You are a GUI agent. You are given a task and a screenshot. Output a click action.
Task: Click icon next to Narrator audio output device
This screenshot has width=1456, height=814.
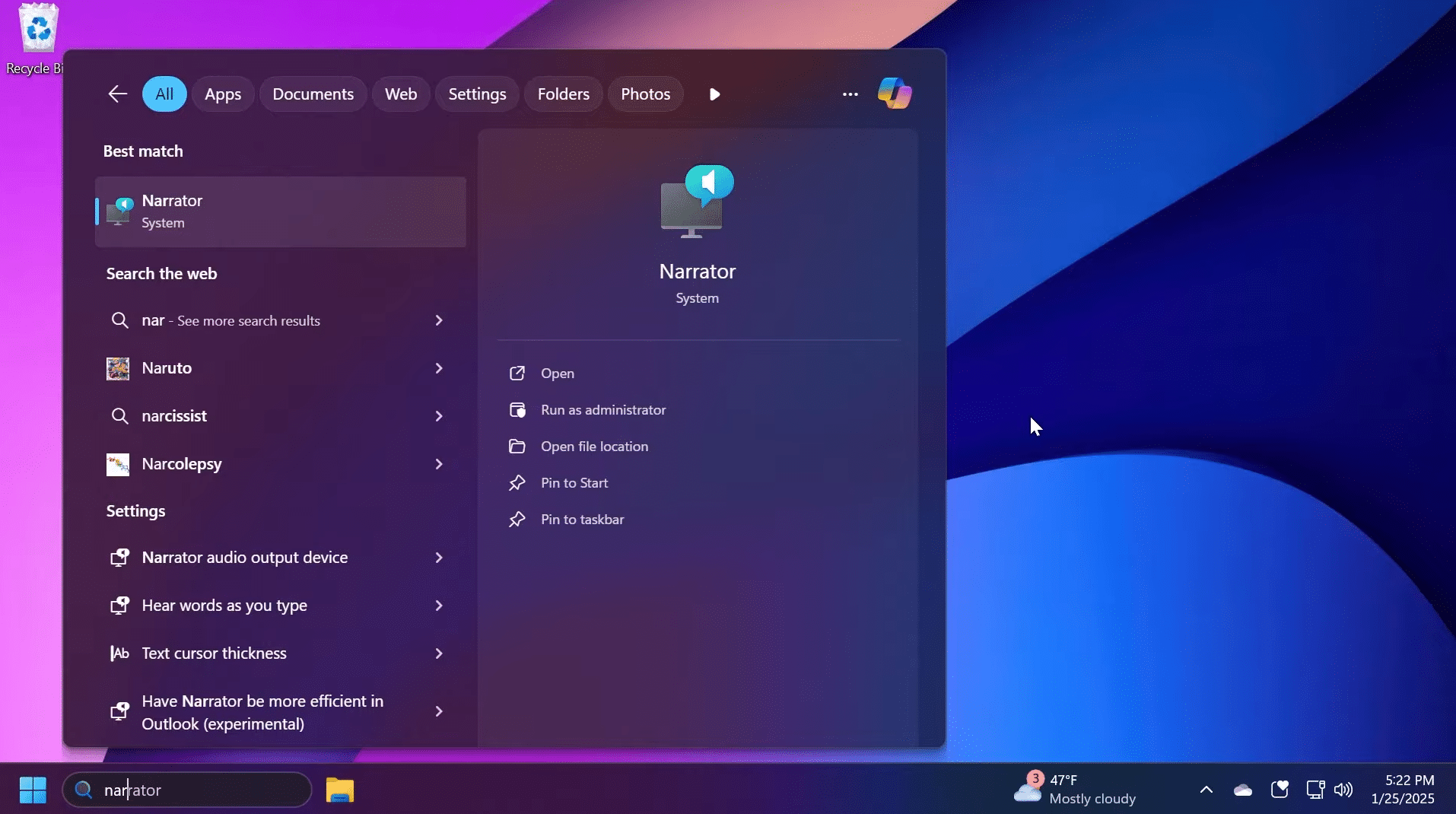119,558
